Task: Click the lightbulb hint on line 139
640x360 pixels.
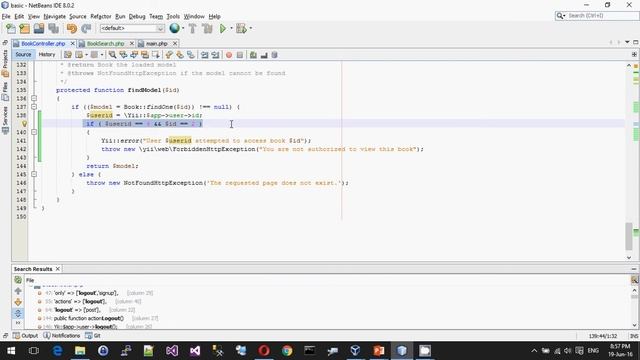Action: [24, 124]
